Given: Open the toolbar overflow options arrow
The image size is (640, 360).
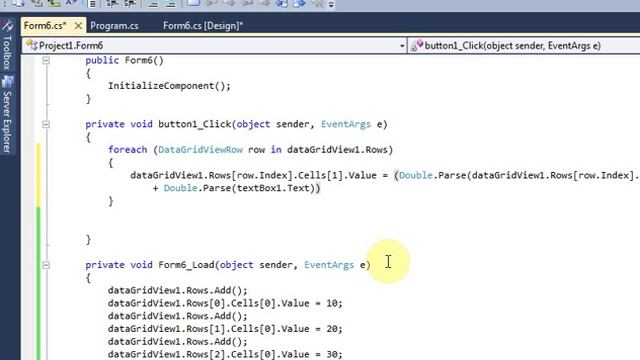Looking at the screenshot, I should 331,4.
